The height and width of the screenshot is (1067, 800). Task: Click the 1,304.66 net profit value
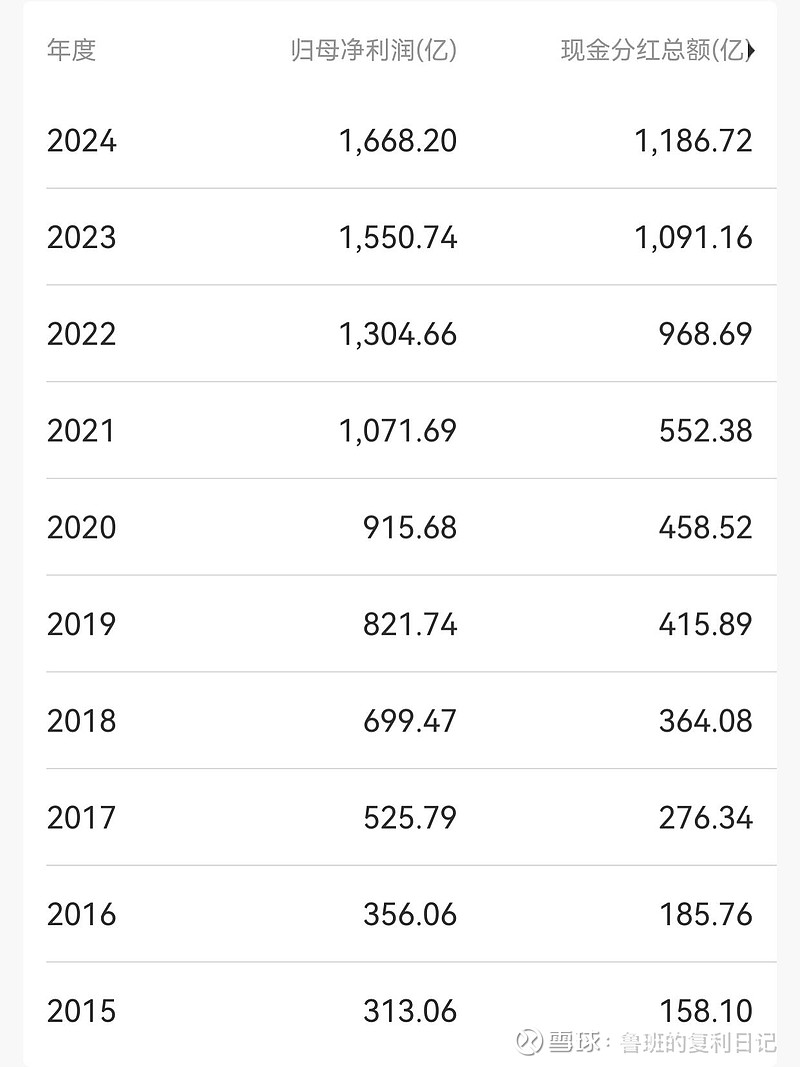click(x=397, y=334)
